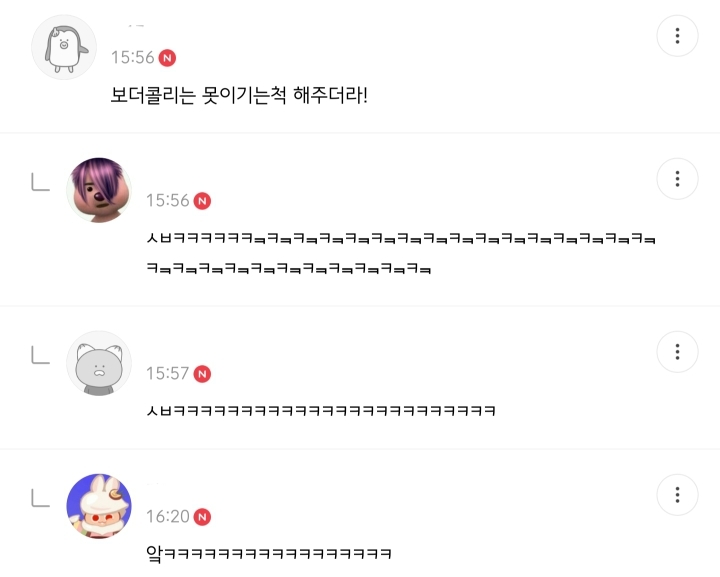Open the three-dot menu on the 16:20 reply
The width and height of the screenshot is (720, 577).
(677, 495)
